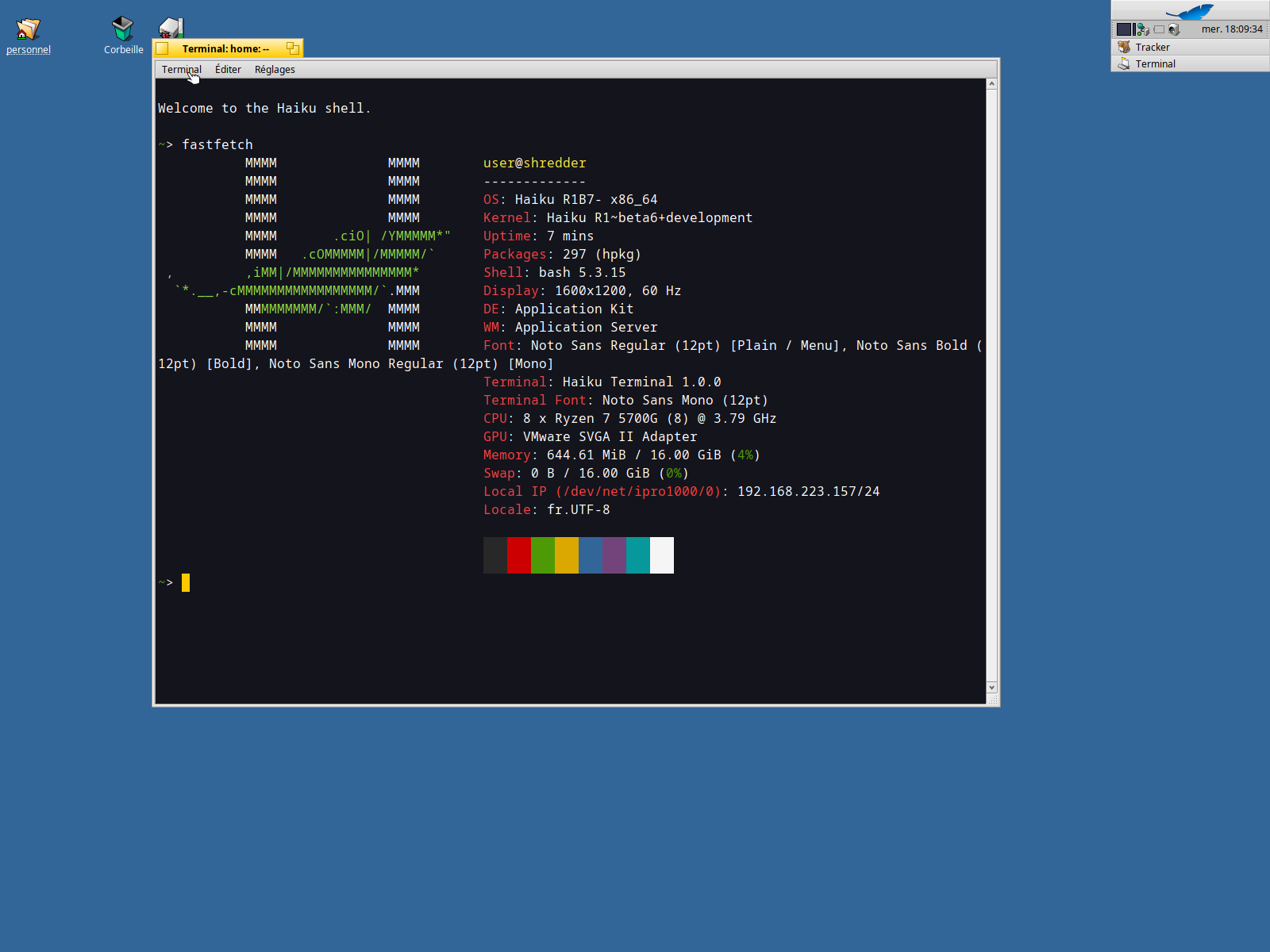
Task: Click the 'Display: 1600x1200, 60 Hz' line
Action: 583,290
